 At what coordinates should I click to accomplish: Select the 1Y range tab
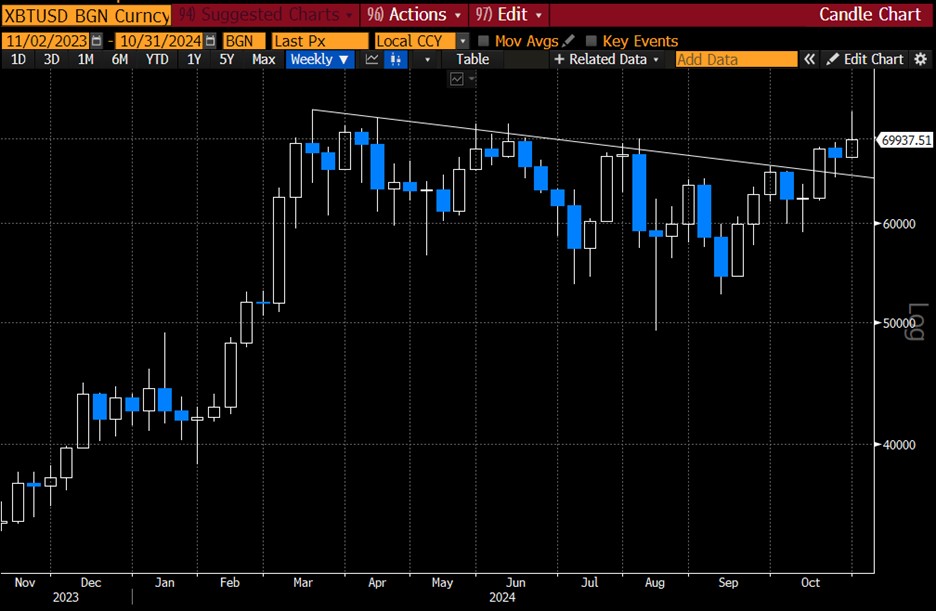coord(193,59)
